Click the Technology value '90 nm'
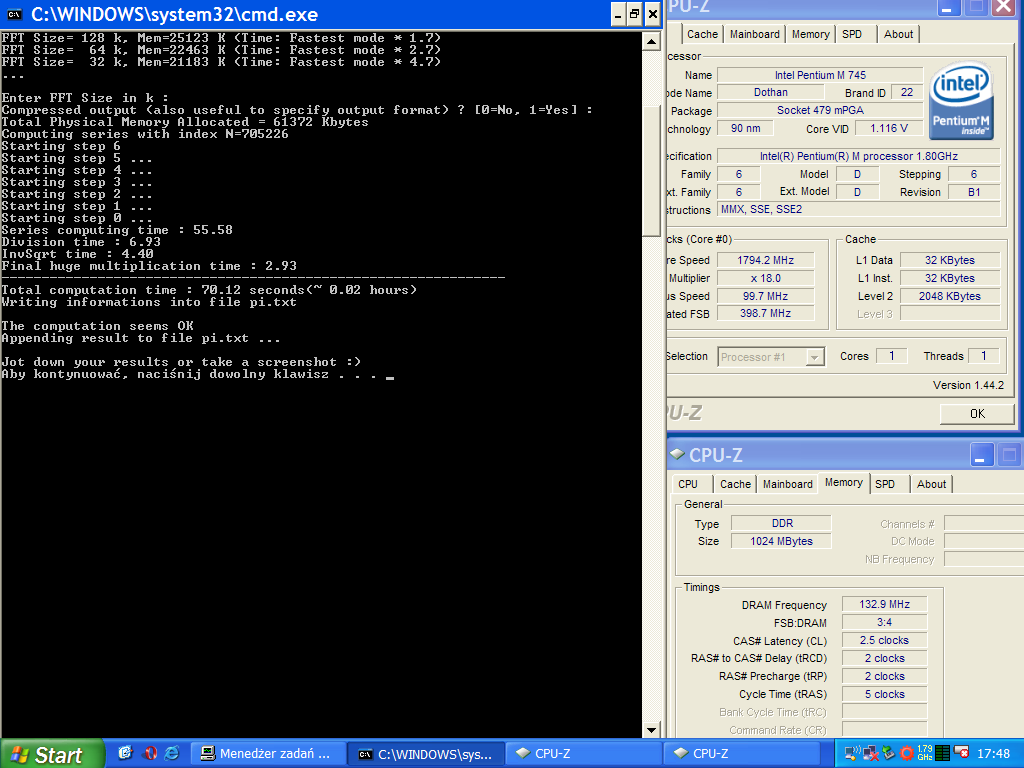1024x768 pixels. [745, 128]
